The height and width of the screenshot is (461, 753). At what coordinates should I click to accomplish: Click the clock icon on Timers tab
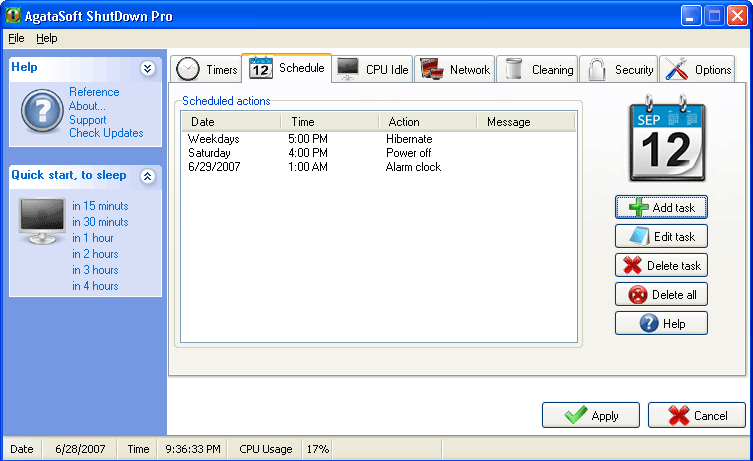187,69
